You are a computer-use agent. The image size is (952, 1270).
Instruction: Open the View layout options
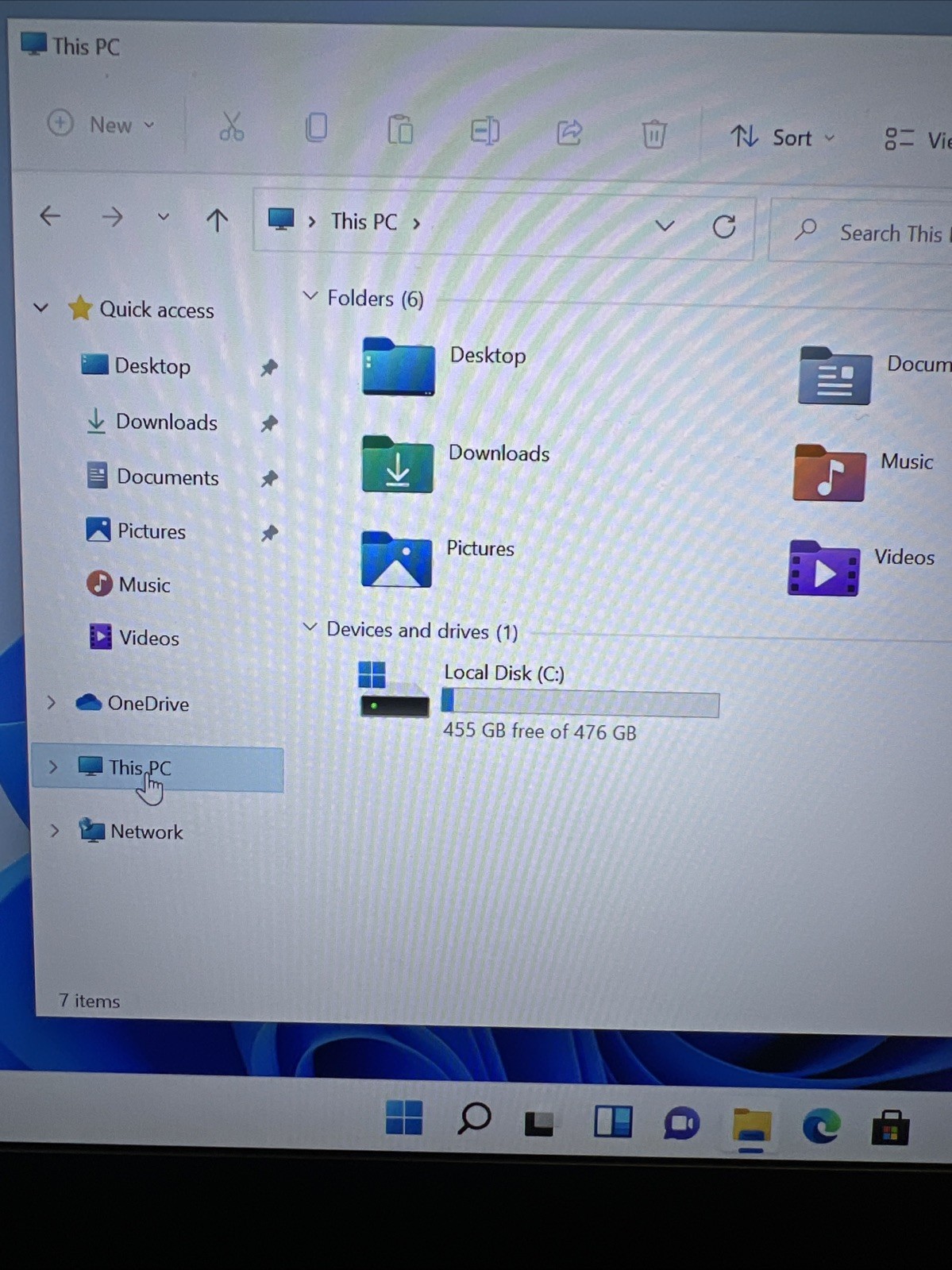coord(918,140)
